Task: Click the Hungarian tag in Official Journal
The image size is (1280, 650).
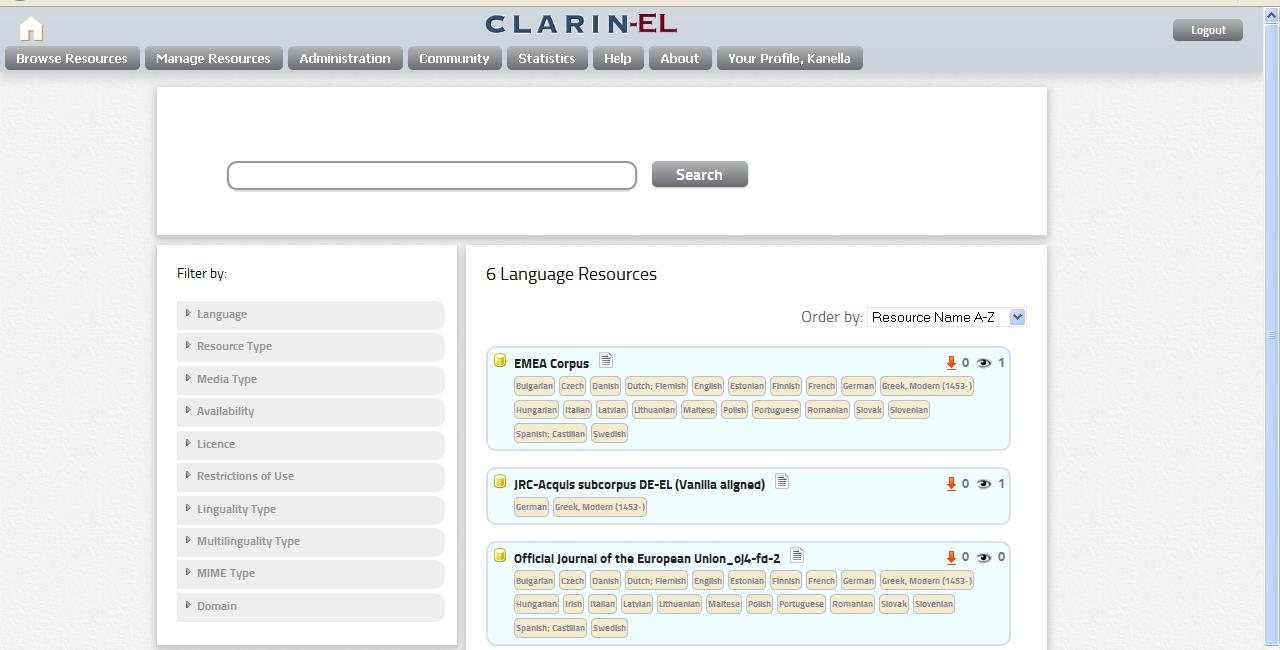Action: coord(536,604)
